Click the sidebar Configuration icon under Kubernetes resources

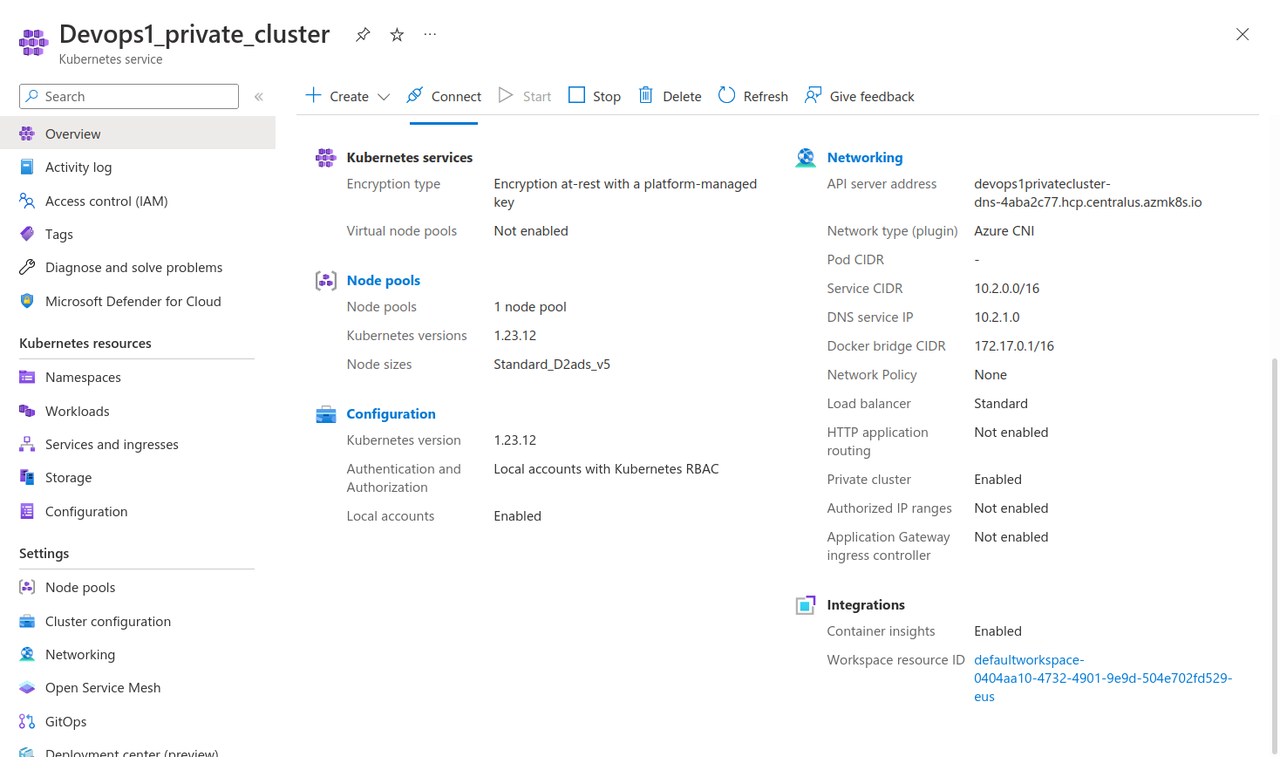(x=27, y=511)
